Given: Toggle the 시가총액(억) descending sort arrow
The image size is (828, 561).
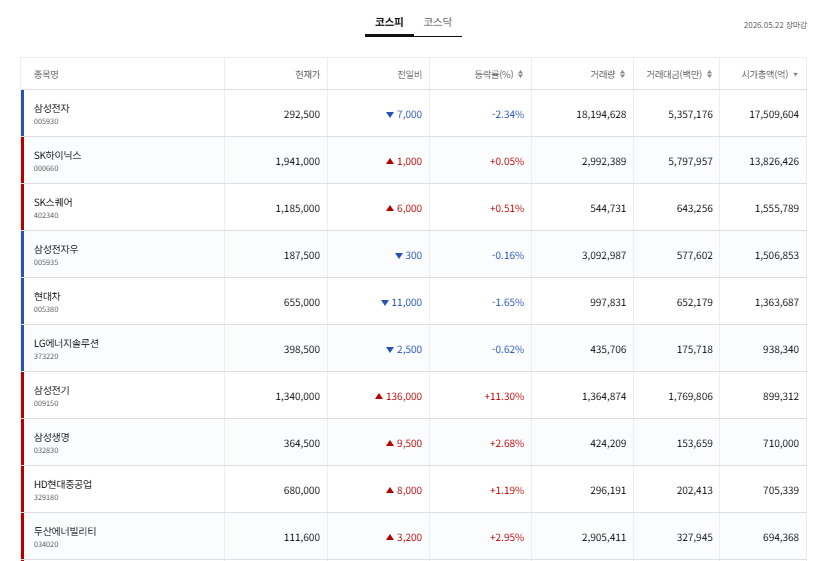Looking at the screenshot, I should (x=795, y=75).
